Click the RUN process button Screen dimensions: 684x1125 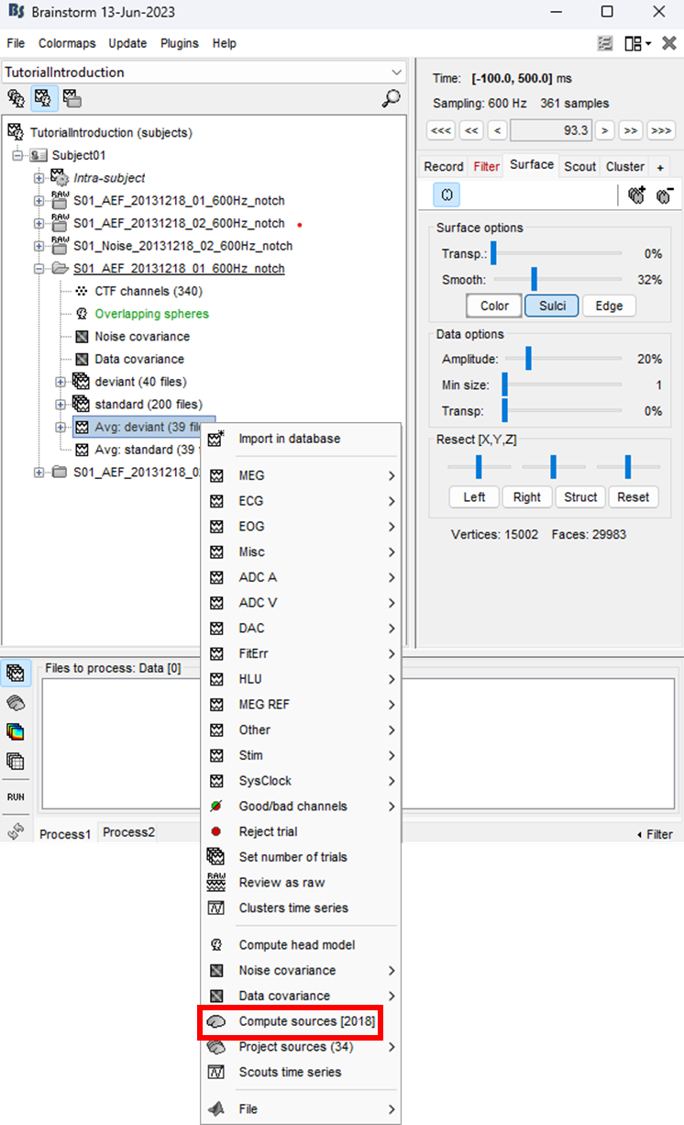coord(15,797)
